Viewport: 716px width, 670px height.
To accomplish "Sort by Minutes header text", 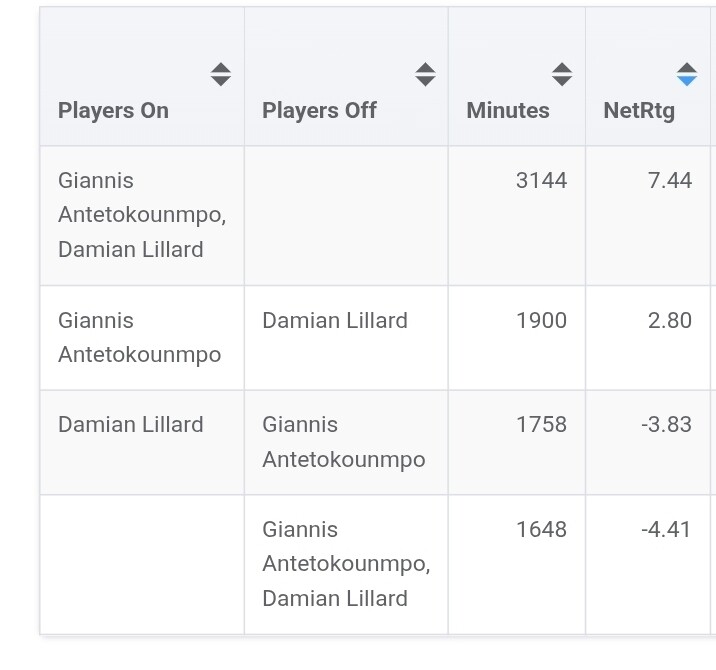I will coord(508,110).
